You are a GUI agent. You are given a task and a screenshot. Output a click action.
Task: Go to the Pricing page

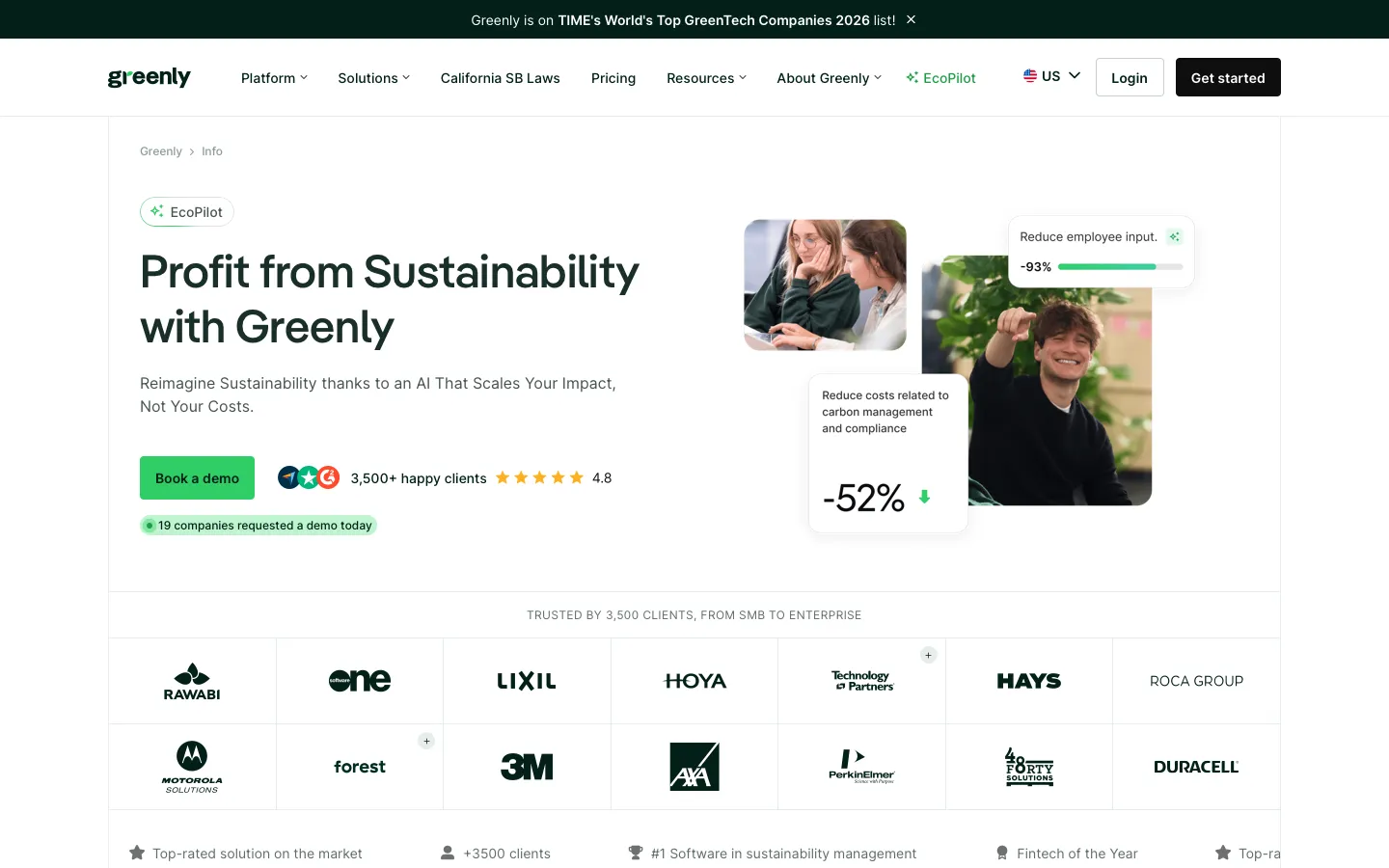tap(613, 78)
